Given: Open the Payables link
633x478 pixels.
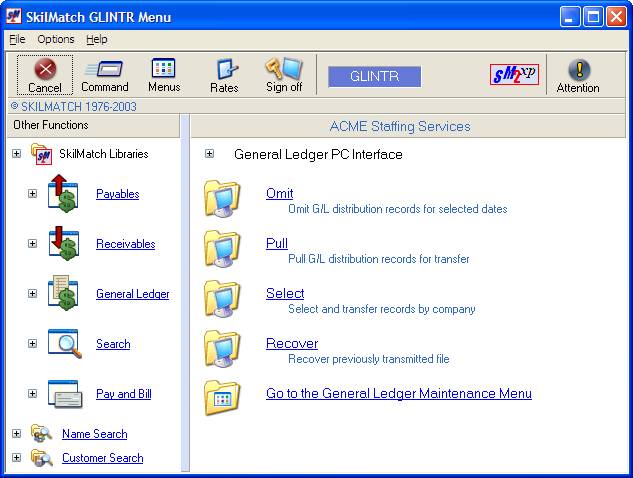Looking at the screenshot, I should 117,194.
